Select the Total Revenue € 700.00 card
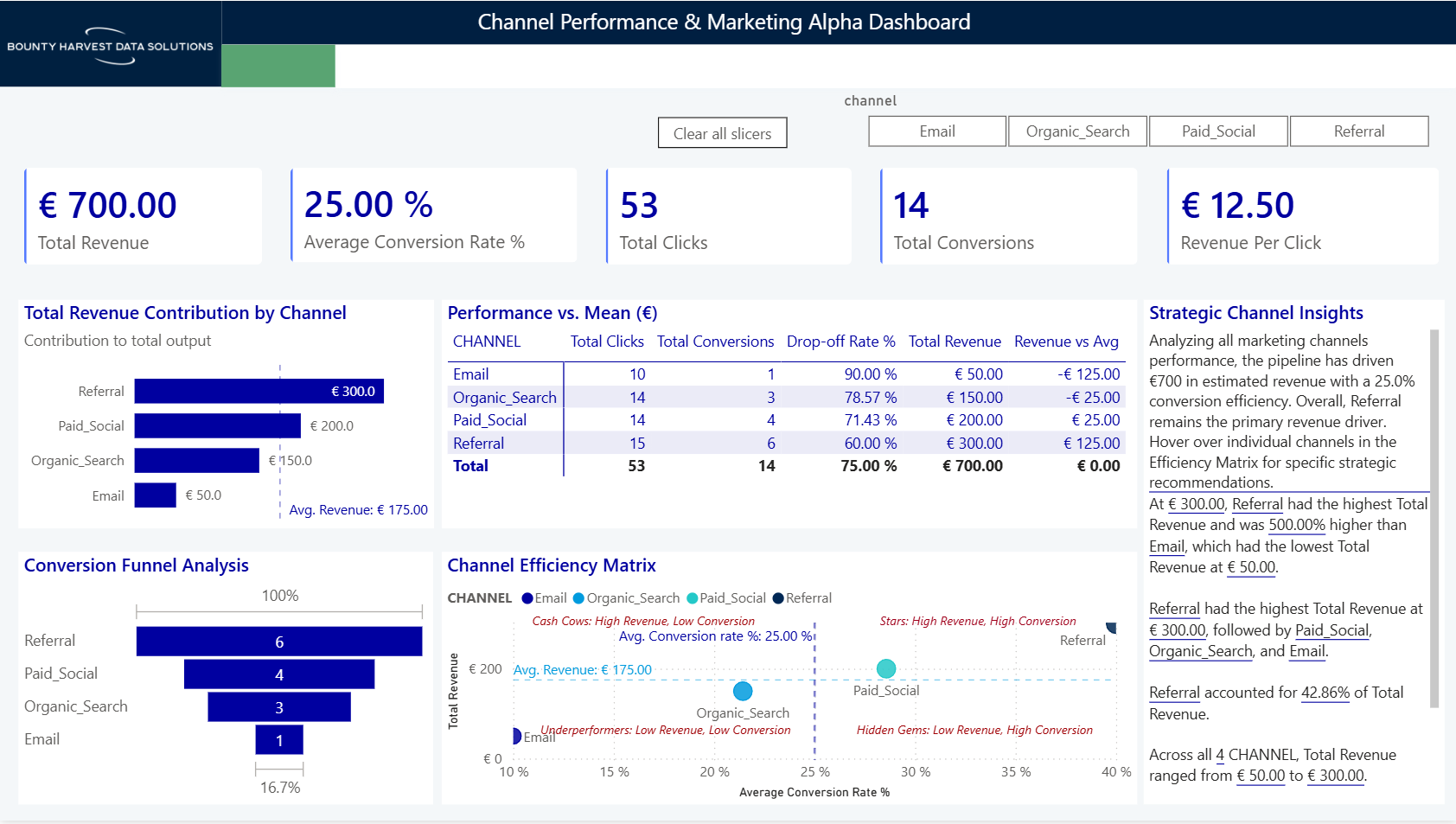 click(x=143, y=216)
